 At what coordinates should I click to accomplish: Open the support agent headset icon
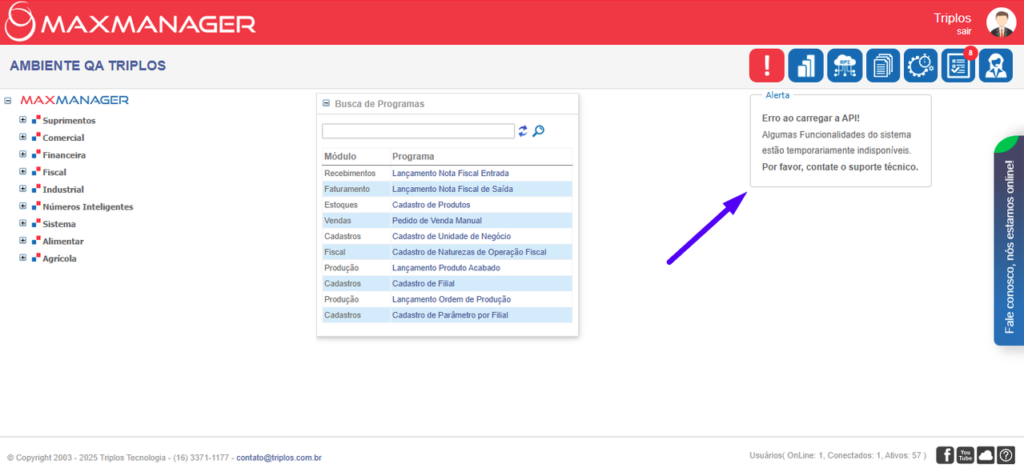point(996,65)
